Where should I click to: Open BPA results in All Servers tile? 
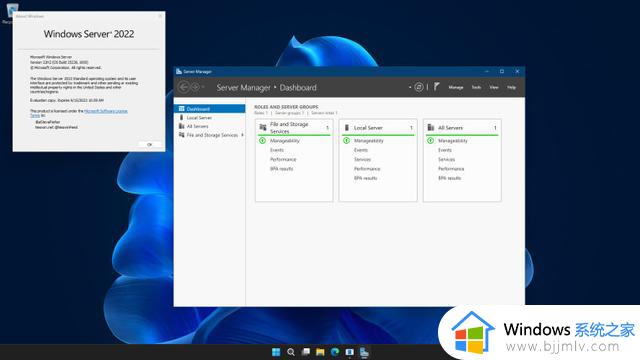[449, 178]
